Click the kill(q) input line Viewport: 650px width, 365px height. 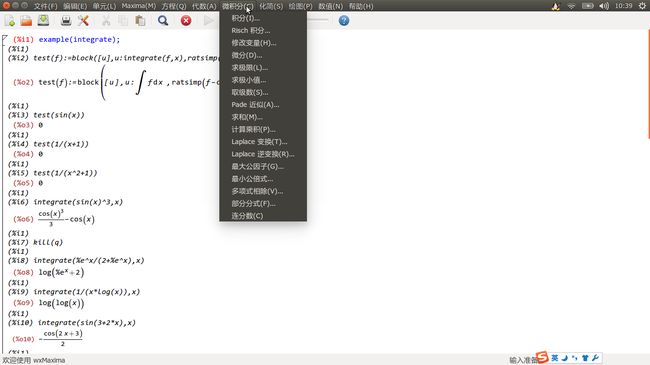click(48, 242)
